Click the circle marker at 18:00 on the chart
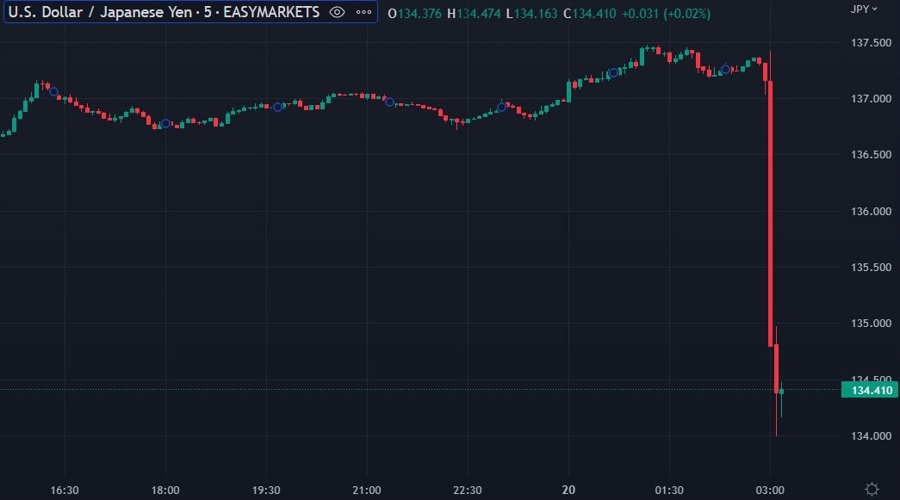The height and width of the screenshot is (500, 900). pyautogui.click(x=165, y=123)
